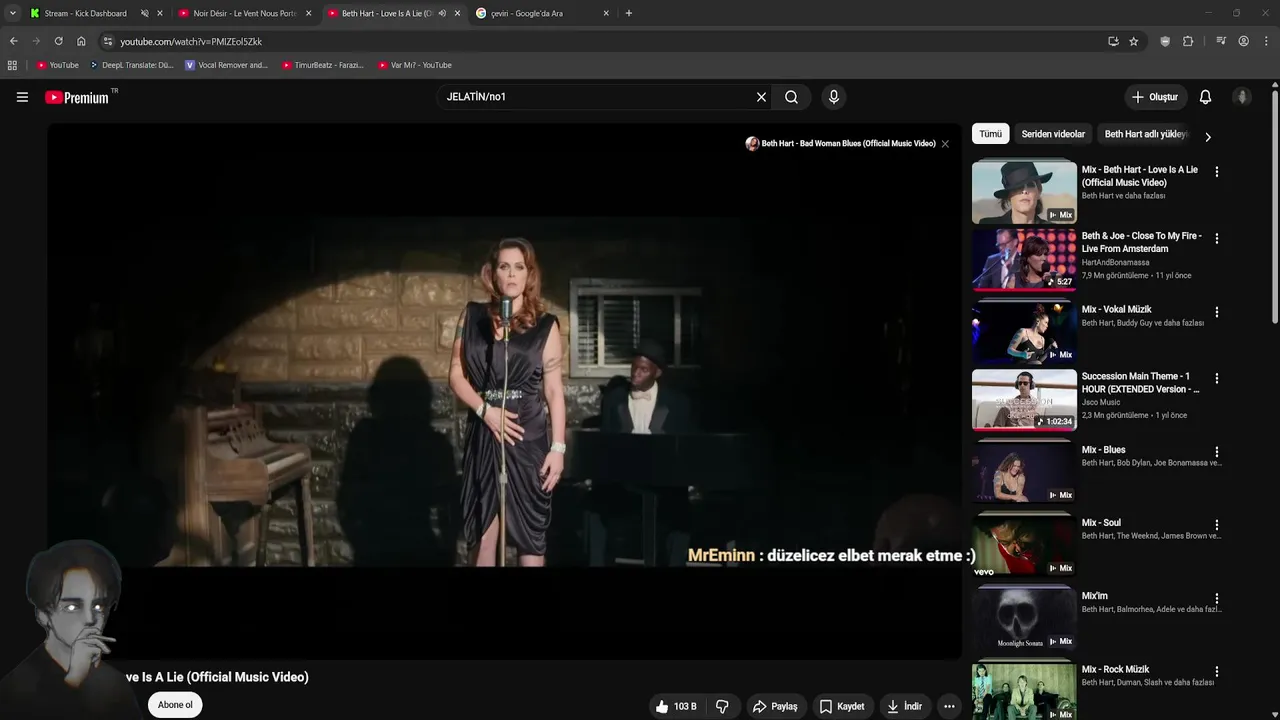Open browser three-dot menu
Screen dimensions: 1280x720
point(1267,41)
